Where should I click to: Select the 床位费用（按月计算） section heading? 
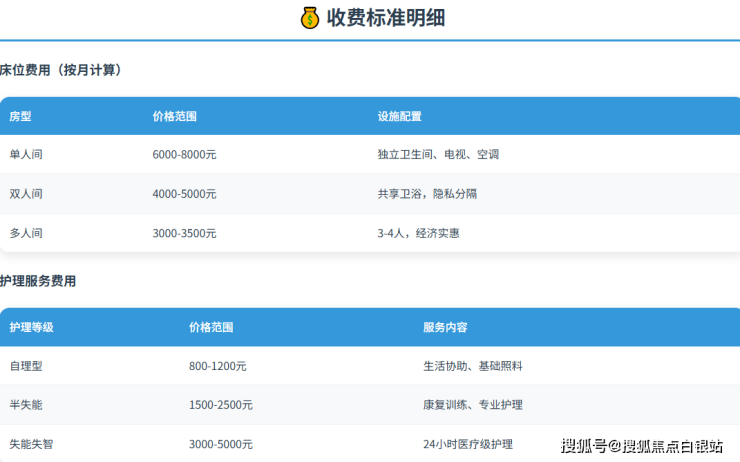[61, 70]
